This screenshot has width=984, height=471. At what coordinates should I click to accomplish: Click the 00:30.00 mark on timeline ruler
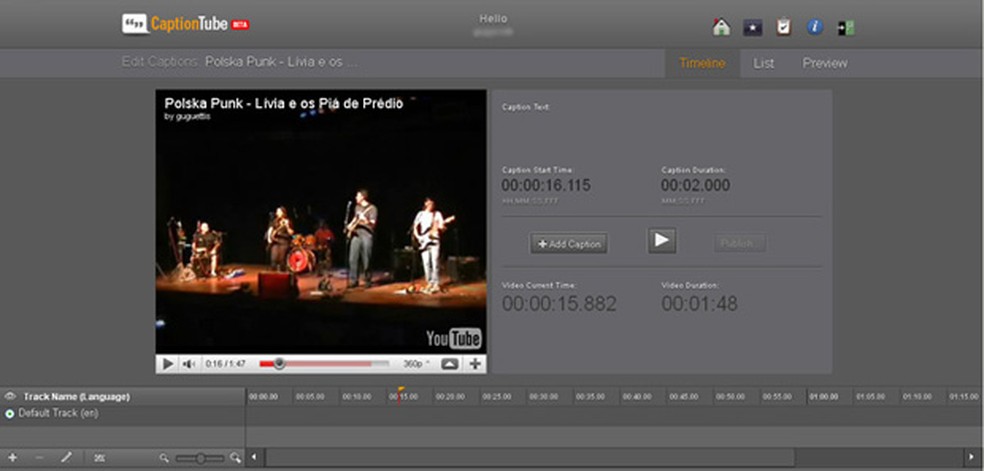point(543,397)
